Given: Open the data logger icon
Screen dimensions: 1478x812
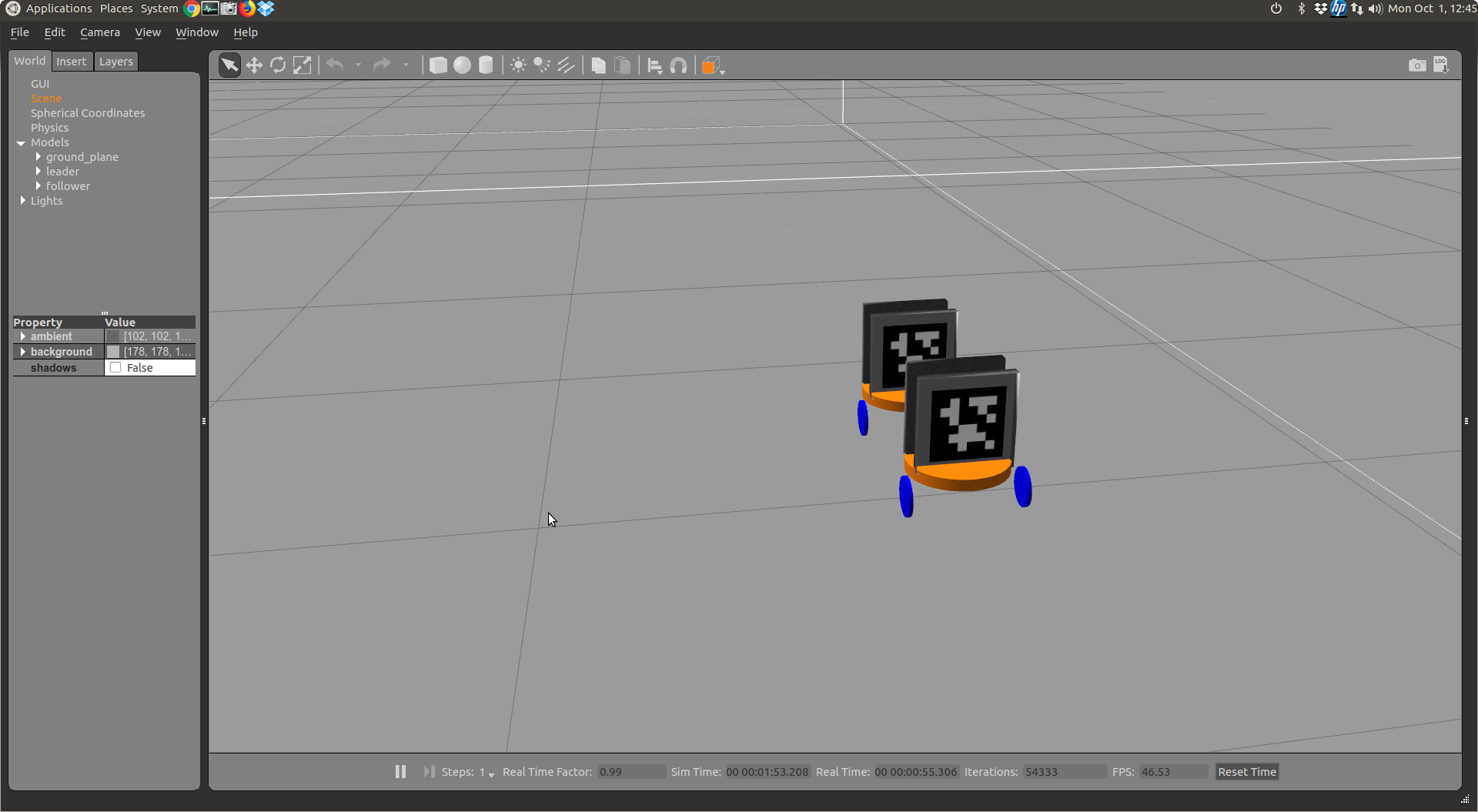Looking at the screenshot, I should point(1441,65).
